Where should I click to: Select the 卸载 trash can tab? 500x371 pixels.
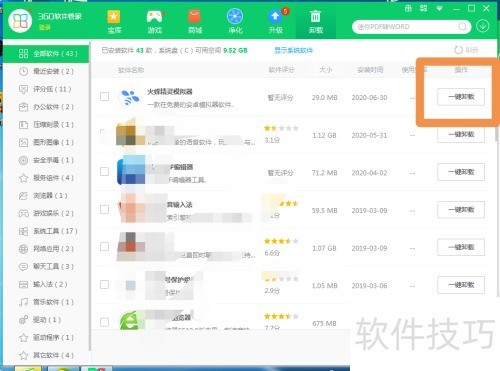tap(316, 22)
